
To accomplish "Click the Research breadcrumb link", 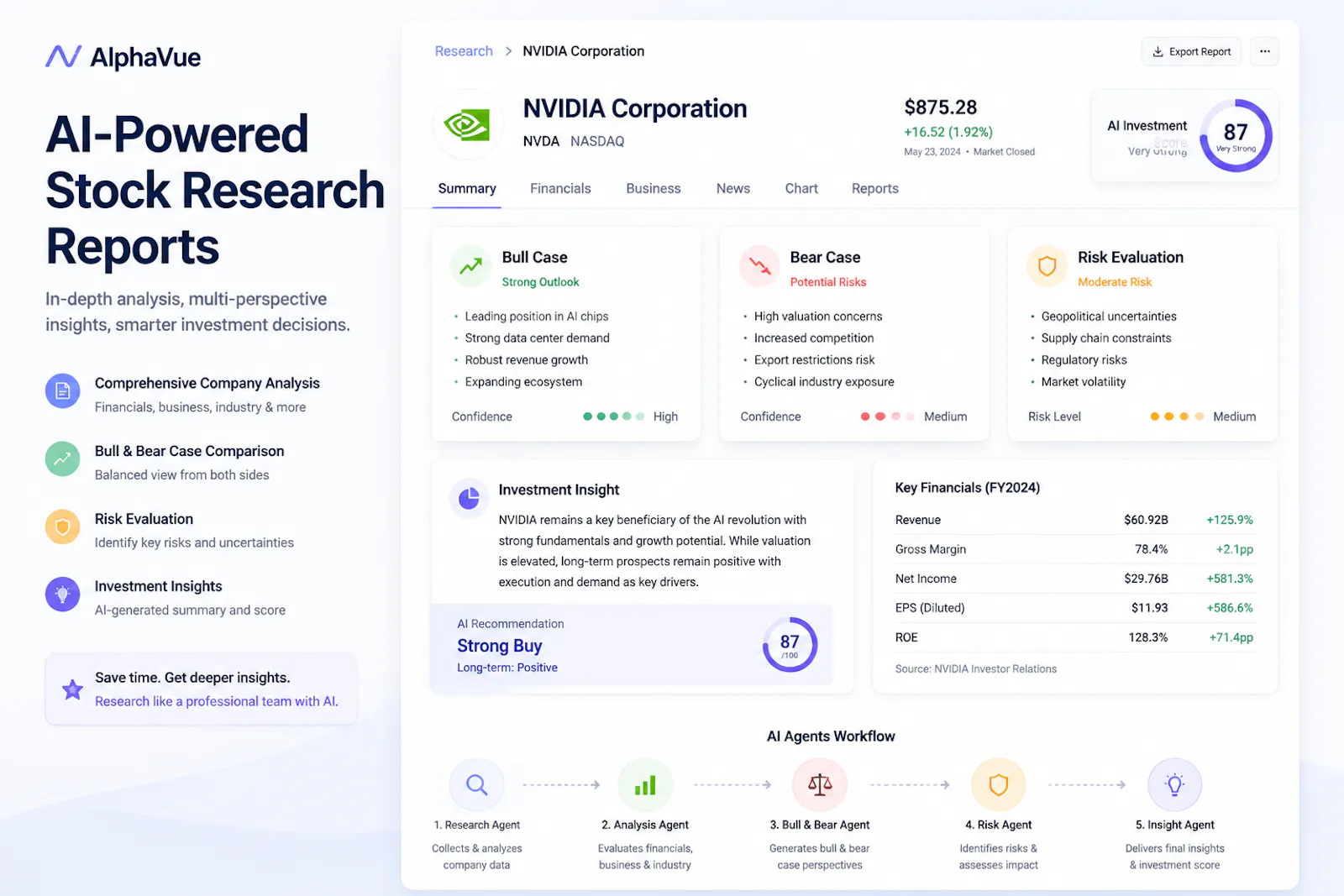I will [464, 51].
